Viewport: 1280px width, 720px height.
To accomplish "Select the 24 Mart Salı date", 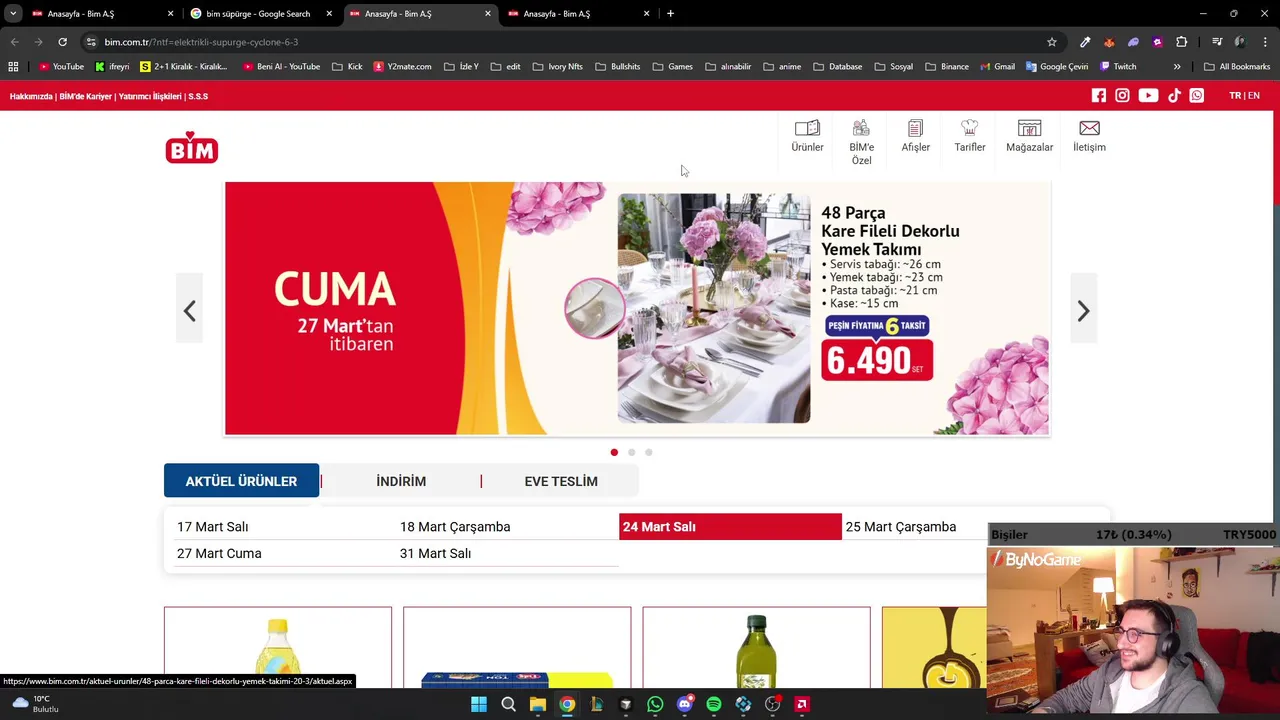I will [730, 527].
